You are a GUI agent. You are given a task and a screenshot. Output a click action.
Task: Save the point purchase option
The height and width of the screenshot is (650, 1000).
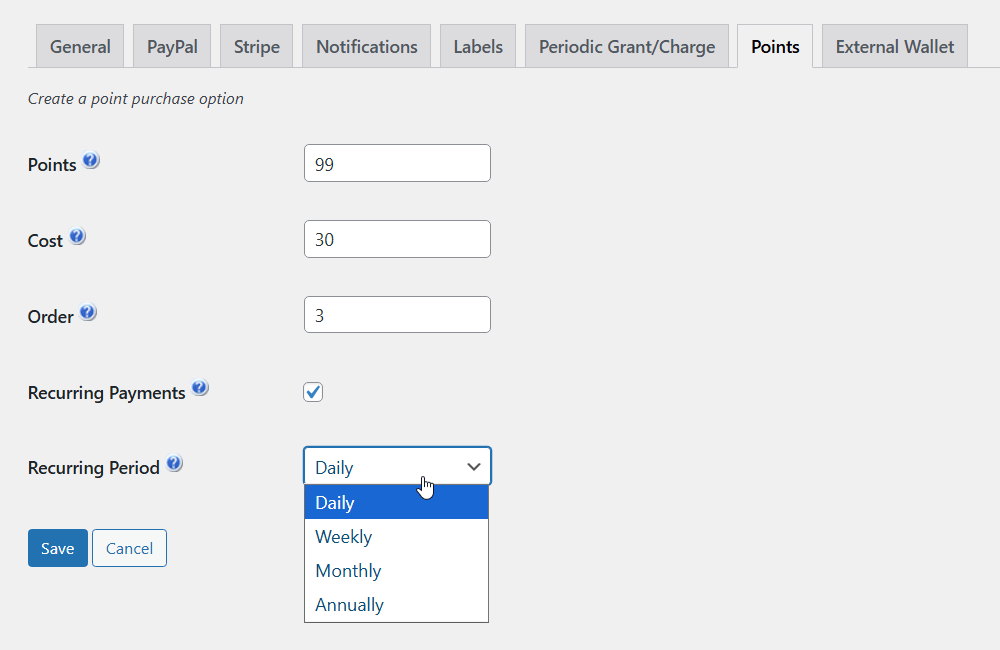click(58, 548)
